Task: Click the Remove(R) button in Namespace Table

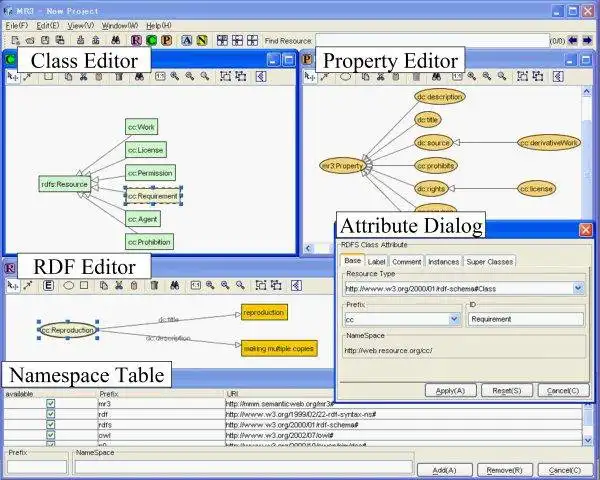Action: 504,470
